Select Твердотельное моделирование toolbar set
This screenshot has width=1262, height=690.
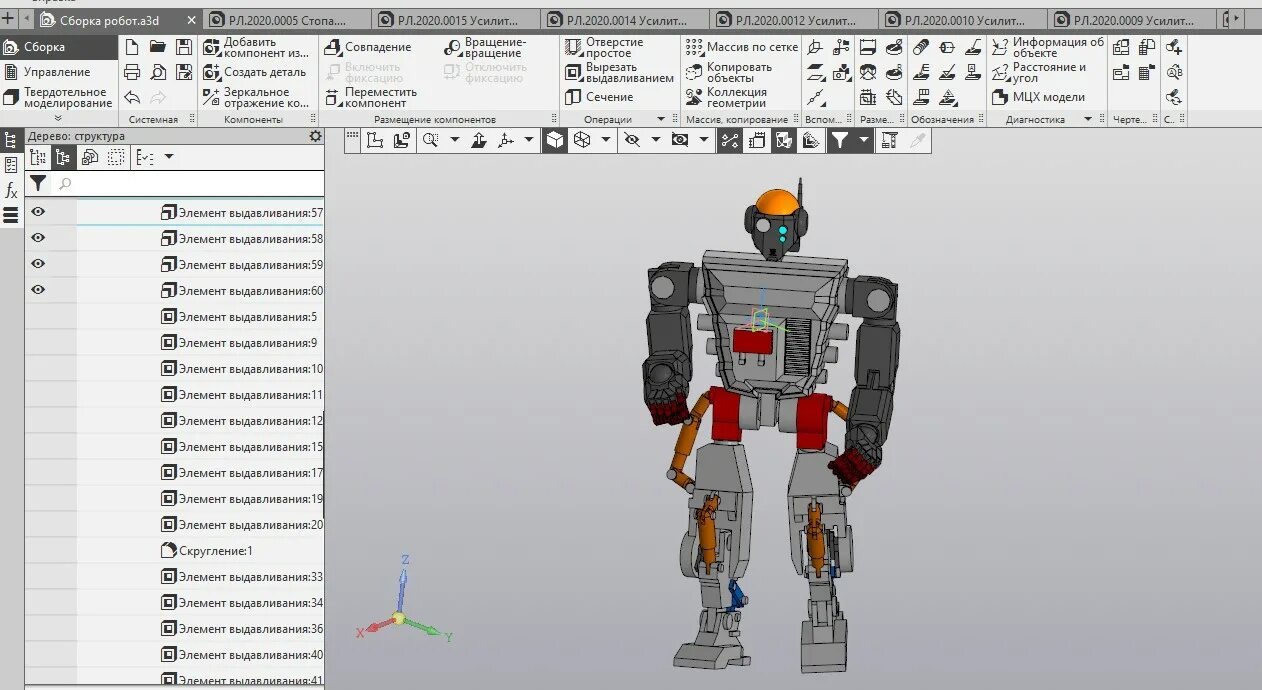click(58, 98)
